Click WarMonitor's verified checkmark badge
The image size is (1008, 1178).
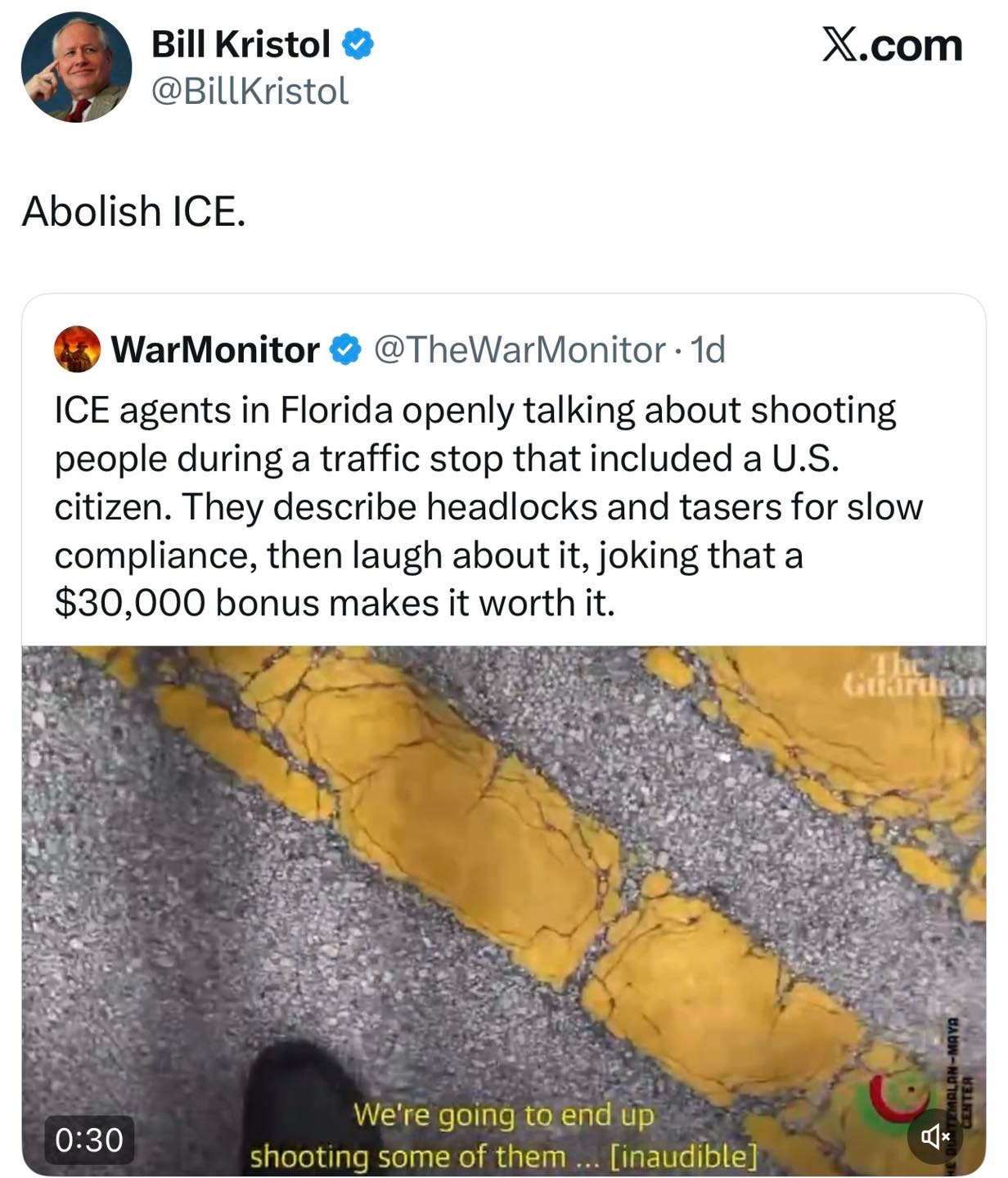point(345,350)
